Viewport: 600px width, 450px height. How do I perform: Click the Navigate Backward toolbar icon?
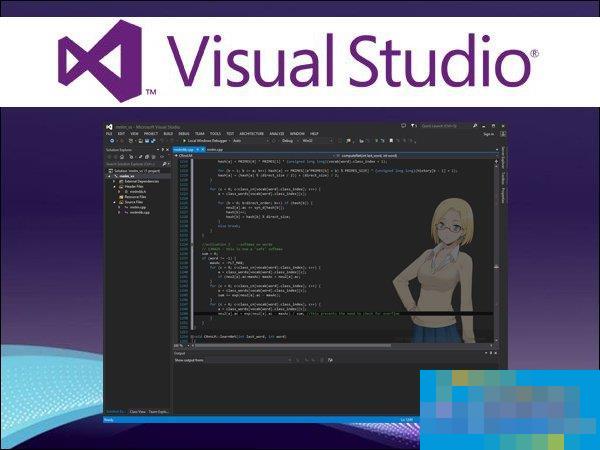pyautogui.click(x=112, y=141)
